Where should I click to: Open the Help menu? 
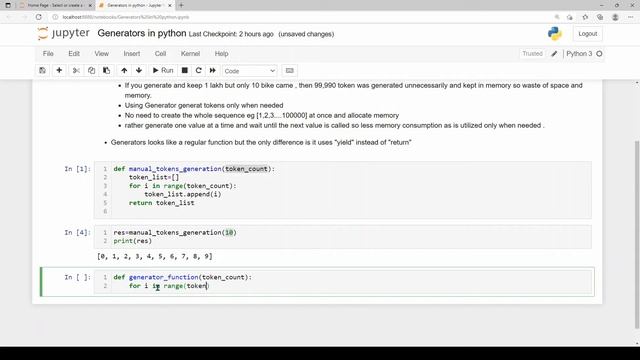(x=222, y=53)
